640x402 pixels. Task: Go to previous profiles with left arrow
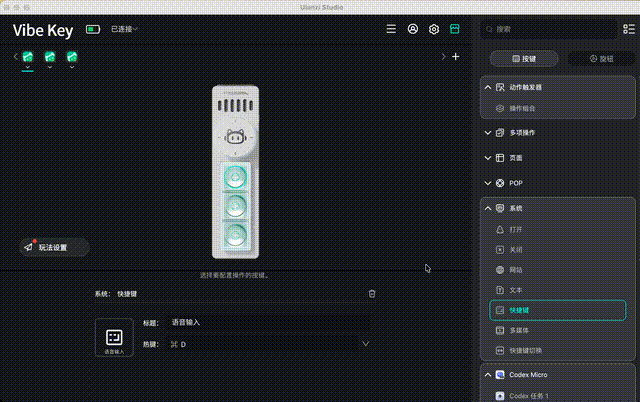(16, 57)
